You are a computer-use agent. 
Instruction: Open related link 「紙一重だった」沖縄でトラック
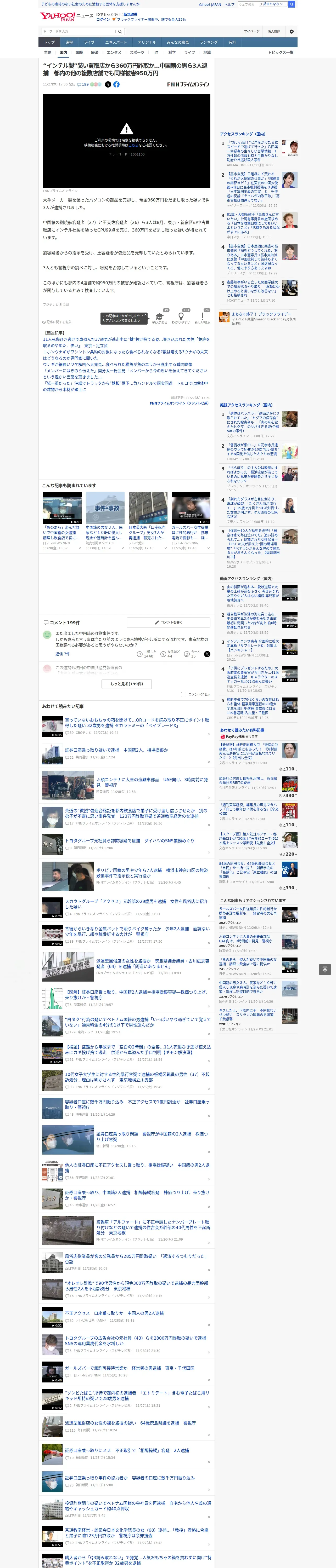pos(126,386)
